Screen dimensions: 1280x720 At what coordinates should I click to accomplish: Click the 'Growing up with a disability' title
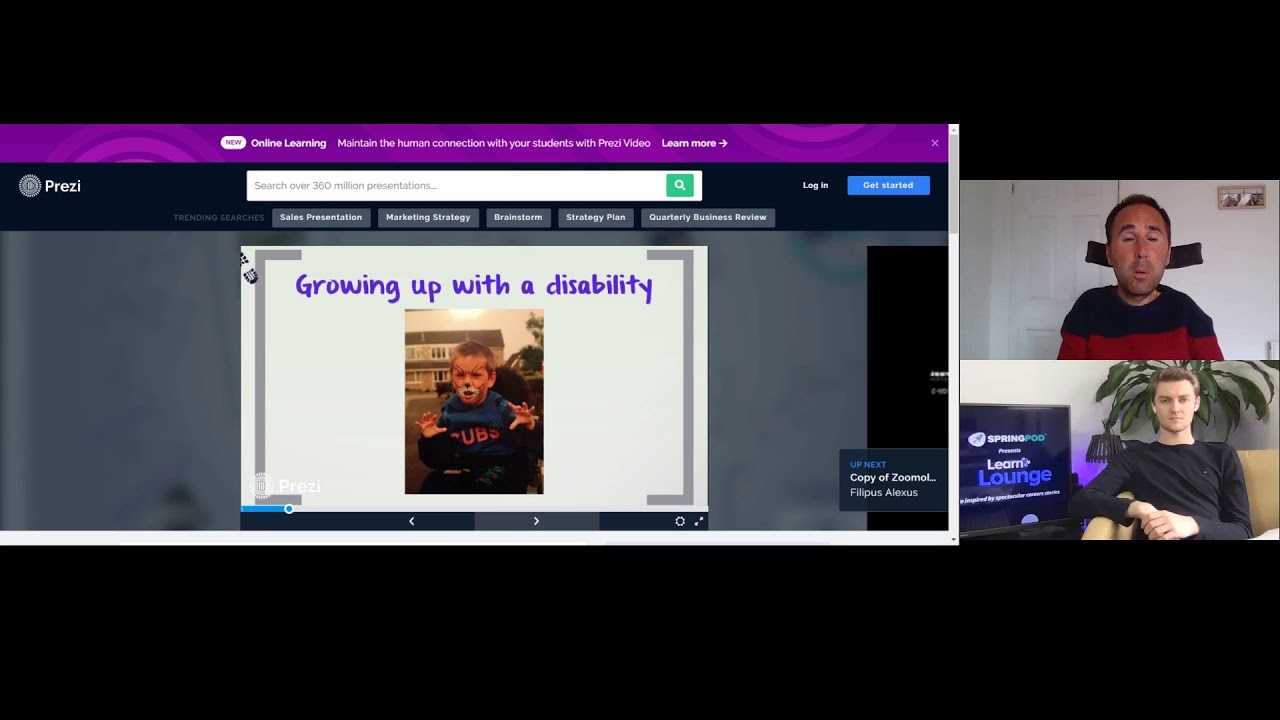click(474, 286)
